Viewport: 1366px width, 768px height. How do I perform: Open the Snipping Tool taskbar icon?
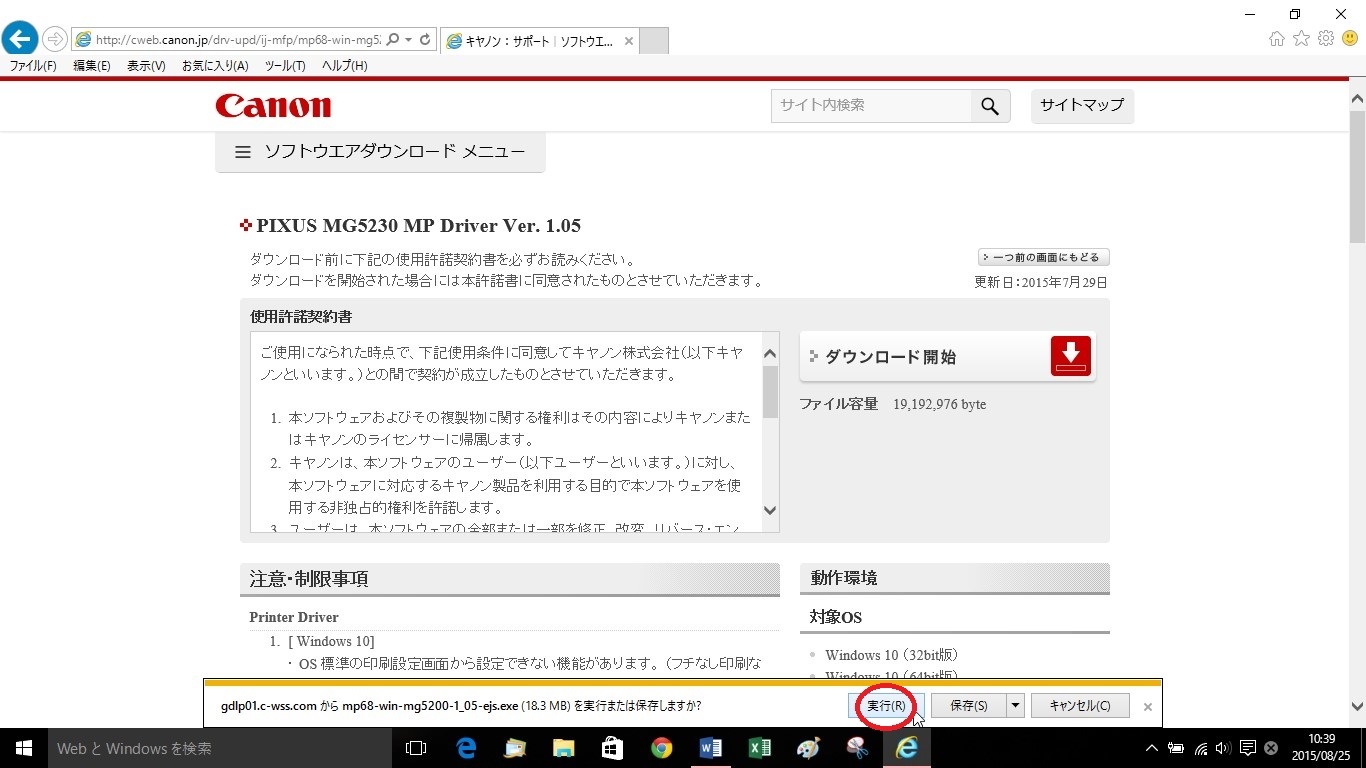857,748
